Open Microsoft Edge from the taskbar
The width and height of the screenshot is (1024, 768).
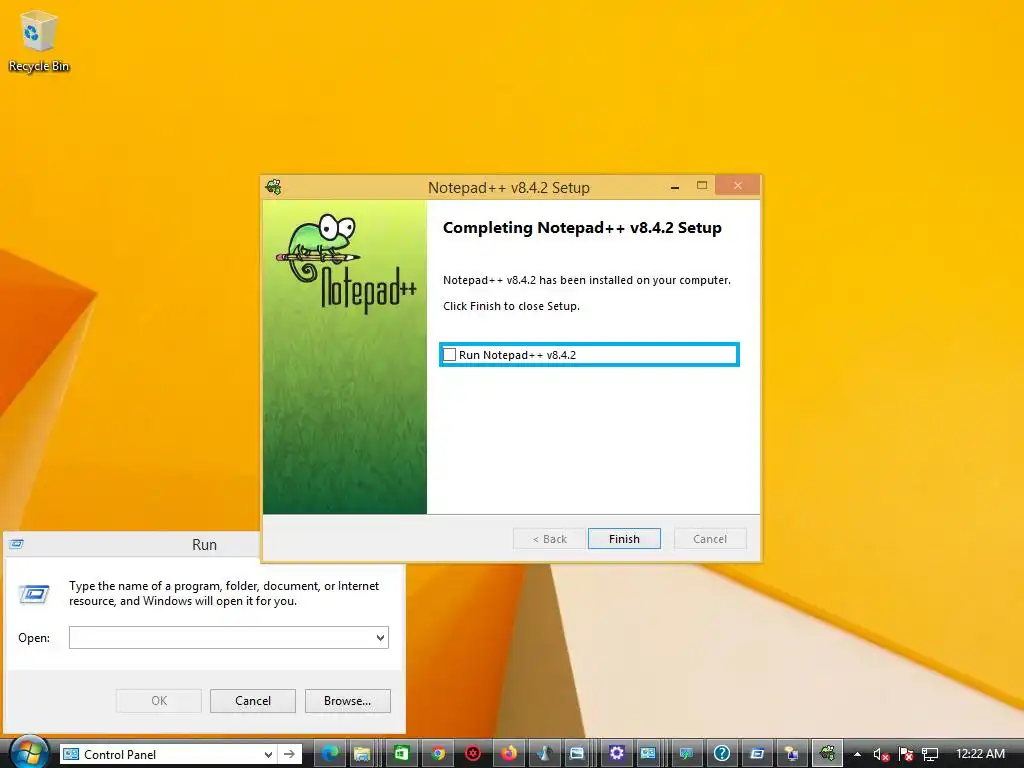[x=330, y=754]
